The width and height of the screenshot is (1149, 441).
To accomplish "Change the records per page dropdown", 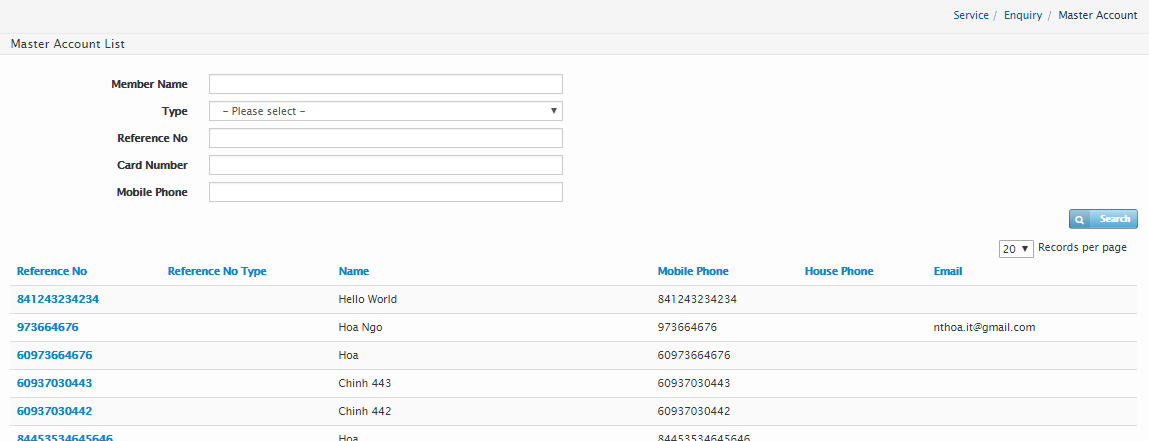I will pos(1015,249).
